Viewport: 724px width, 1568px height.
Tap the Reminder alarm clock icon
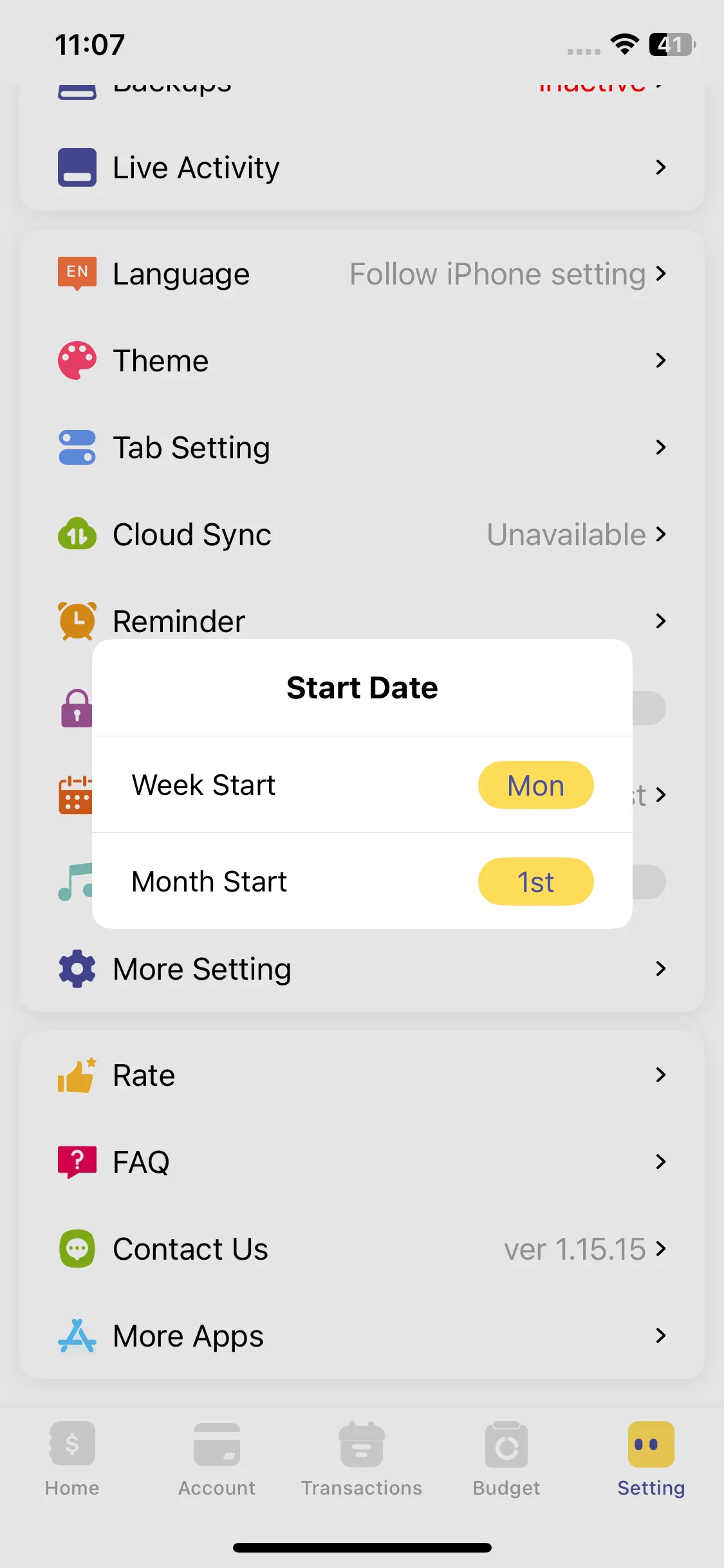(x=77, y=621)
